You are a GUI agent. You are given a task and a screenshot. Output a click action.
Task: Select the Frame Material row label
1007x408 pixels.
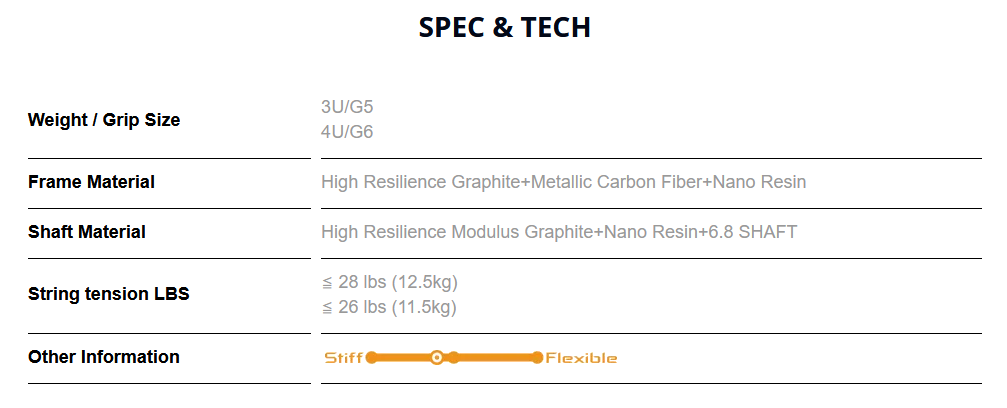[91, 182]
